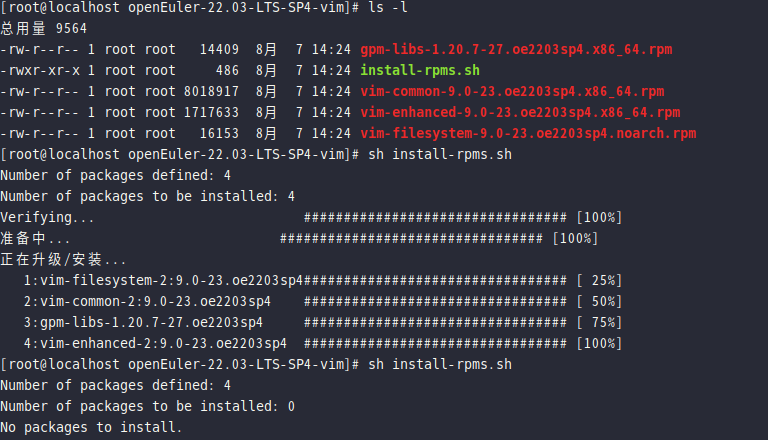Screen dimensions: 768x440
Task: Click the vim-common rpm filename in red
Action: click(x=512, y=91)
